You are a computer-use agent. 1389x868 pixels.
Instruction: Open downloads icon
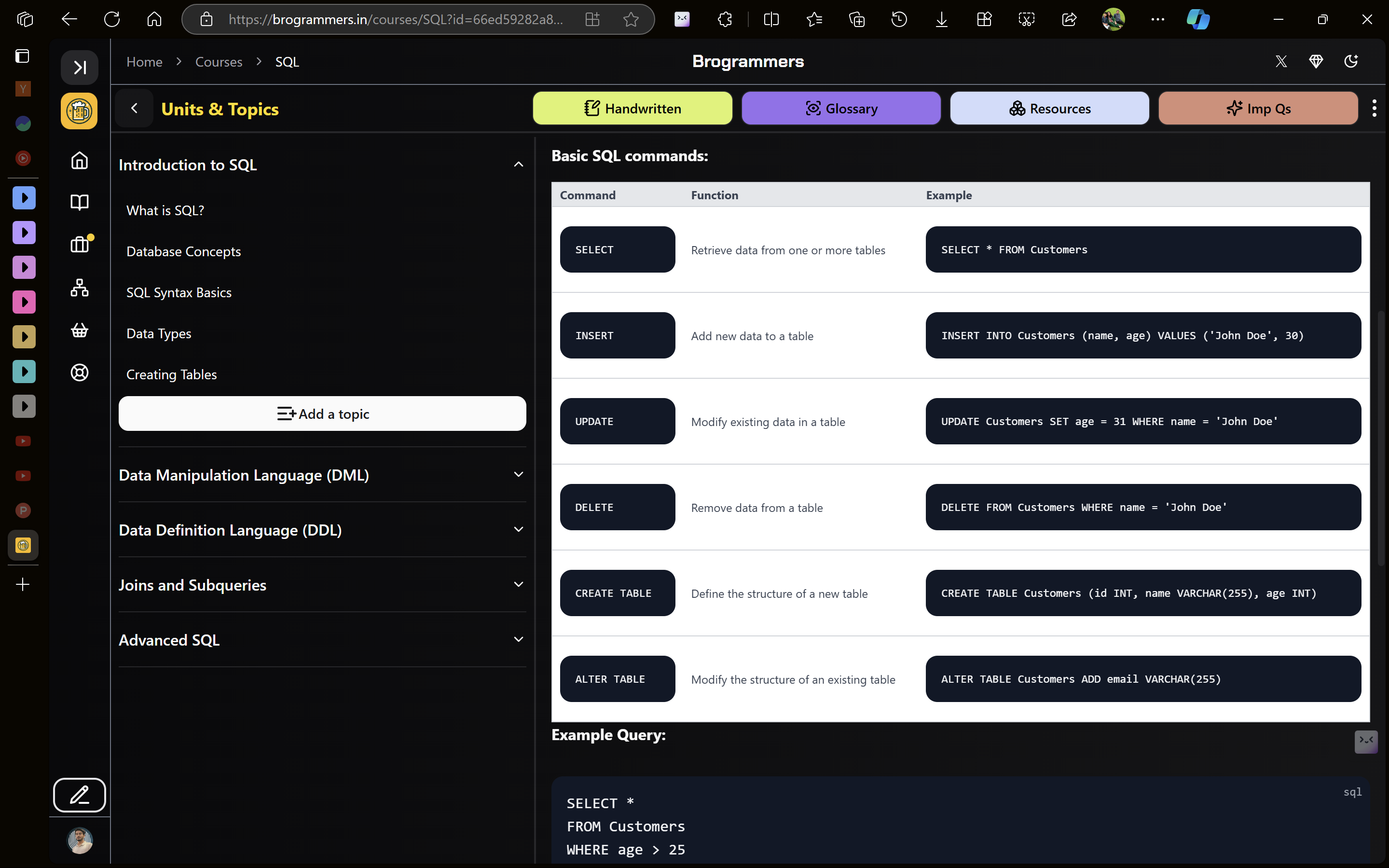pyautogui.click(x=941, y=19)
